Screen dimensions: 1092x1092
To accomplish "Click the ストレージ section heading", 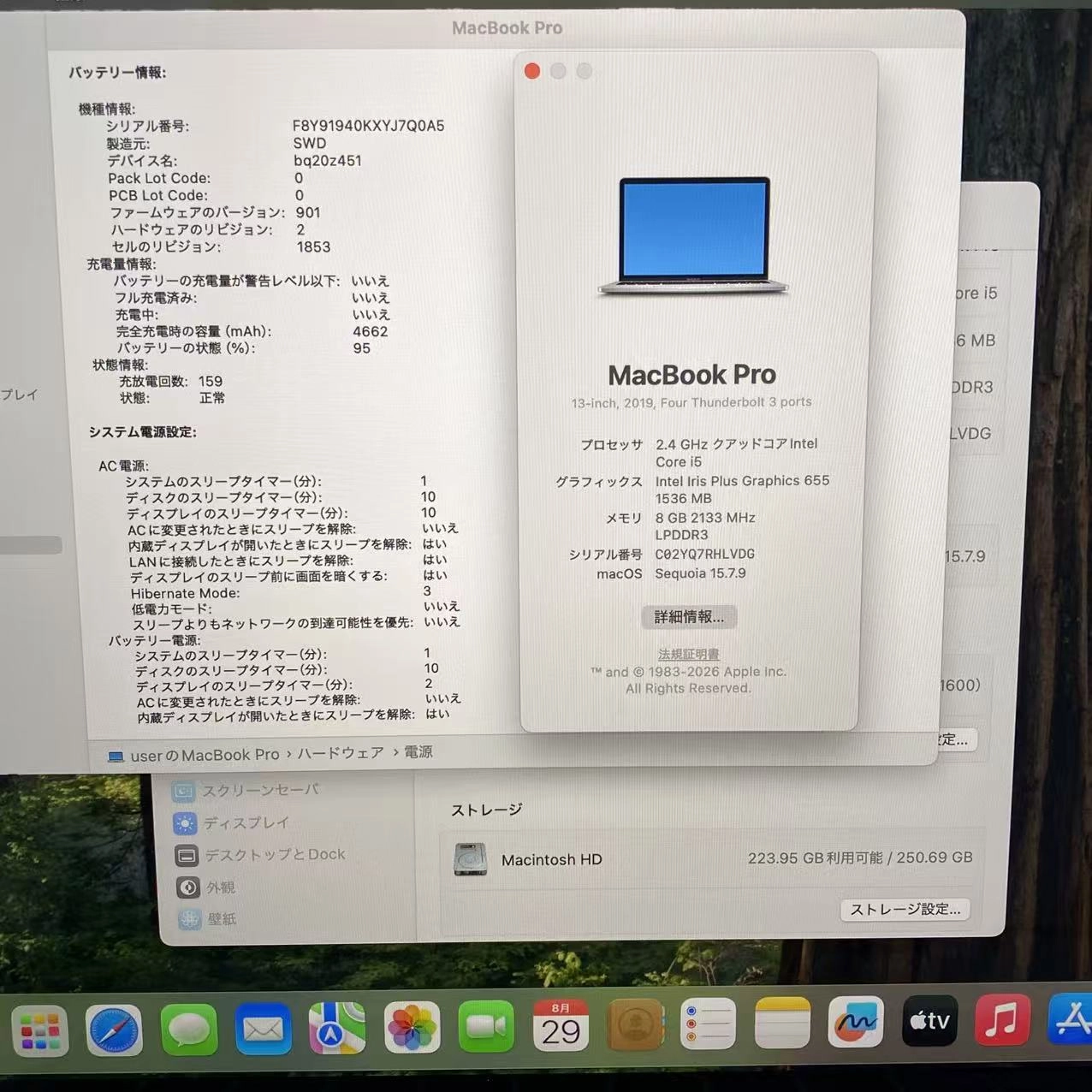I will coord(487,810).
